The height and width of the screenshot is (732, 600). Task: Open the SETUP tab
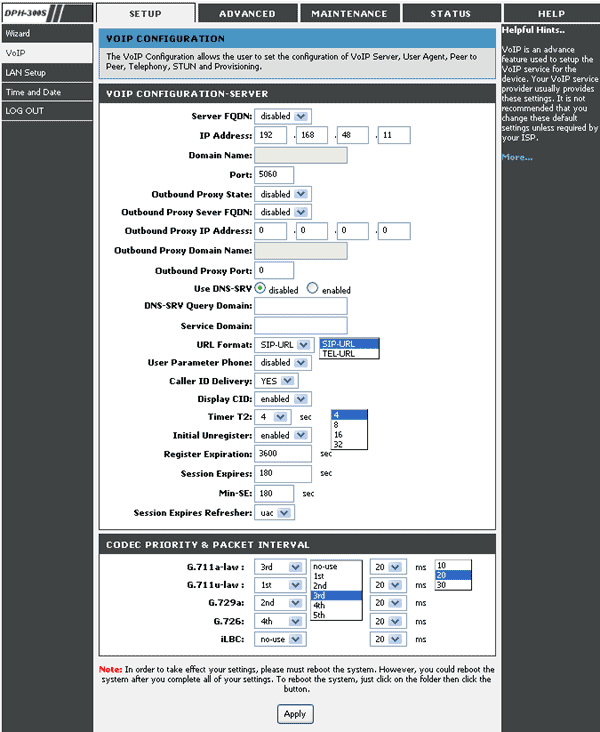point(145,13)
